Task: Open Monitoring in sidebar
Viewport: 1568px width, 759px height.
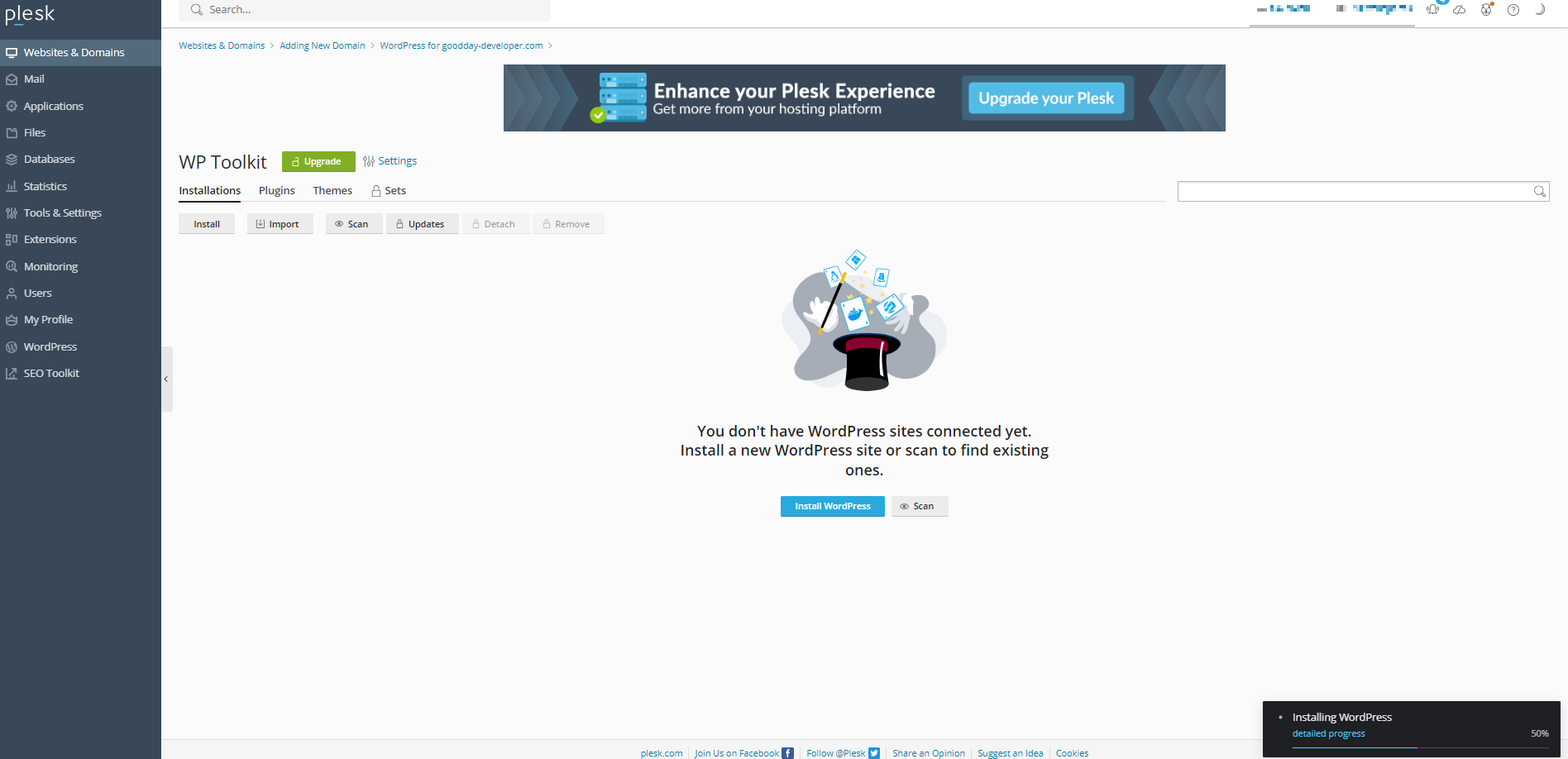Action: tap(80, 266)
